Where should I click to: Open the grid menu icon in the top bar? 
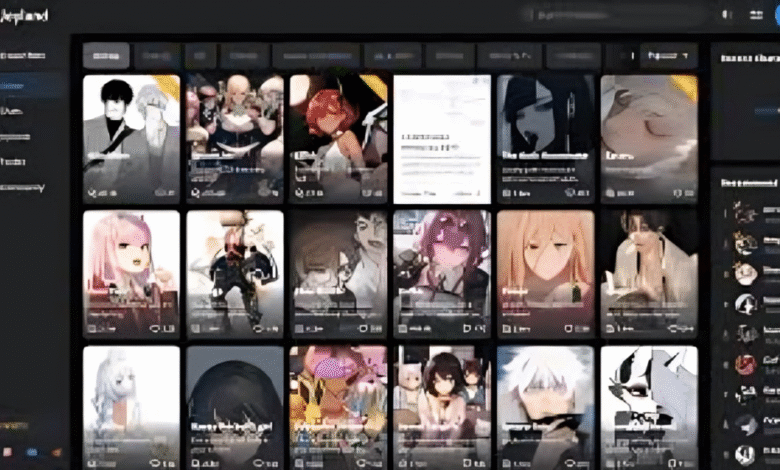click(x=756, y=15)
